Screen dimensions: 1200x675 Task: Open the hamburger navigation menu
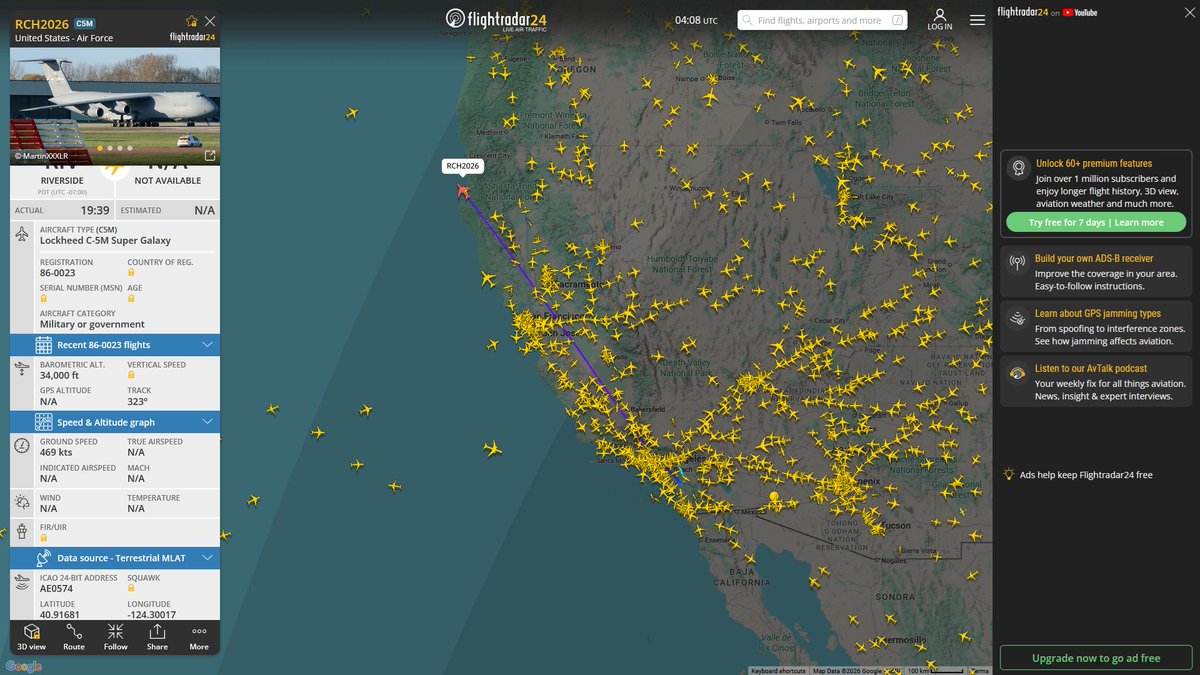tap(977, 20)
